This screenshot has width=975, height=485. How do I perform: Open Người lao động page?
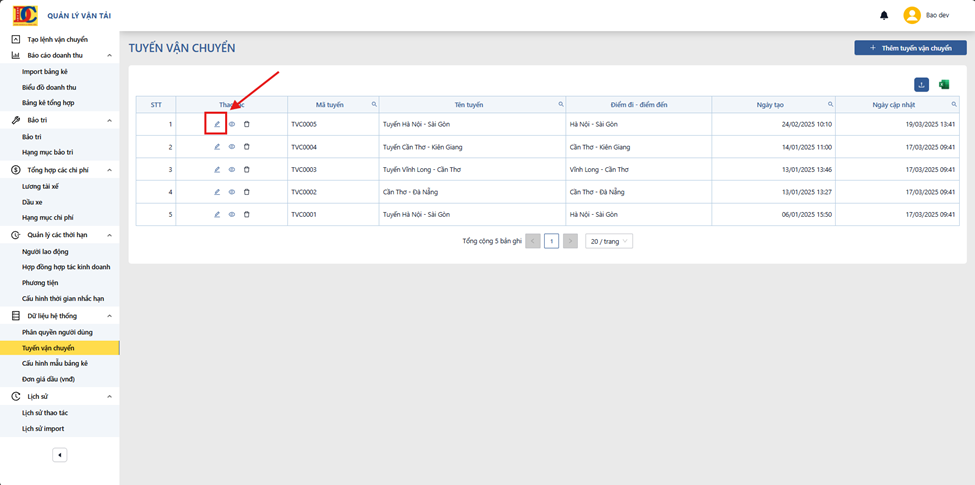point(60,252)
